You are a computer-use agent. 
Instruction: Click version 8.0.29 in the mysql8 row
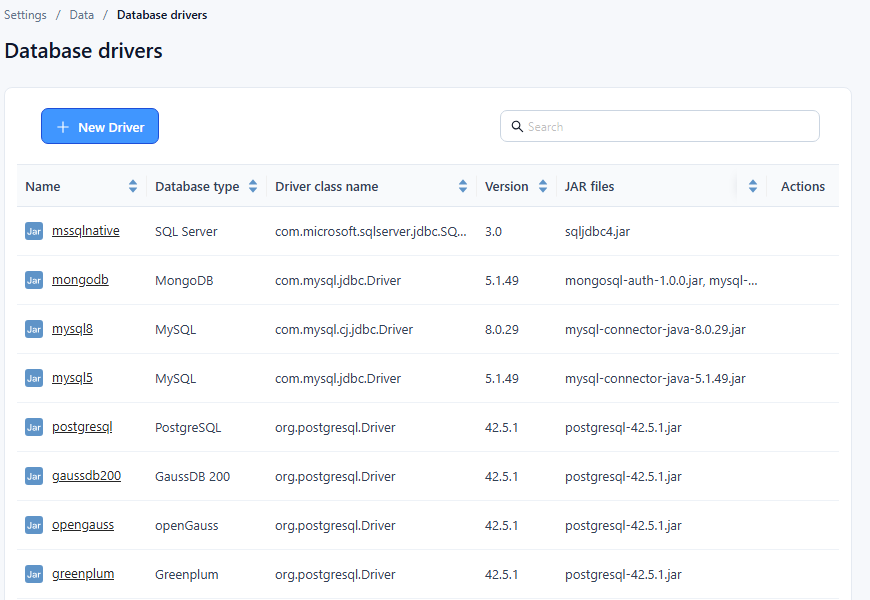tap(502, 329)
